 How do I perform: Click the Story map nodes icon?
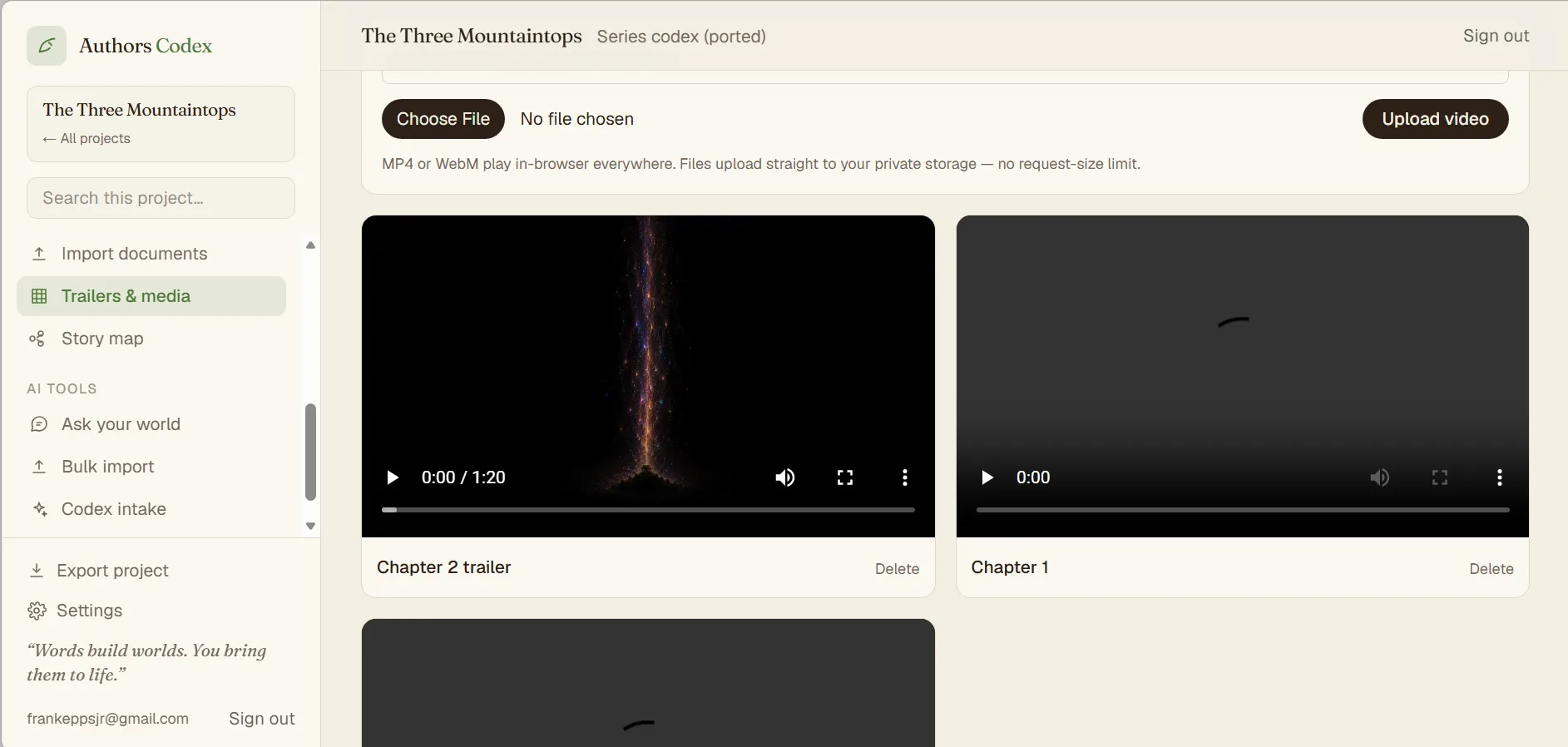(x=37, y=339)
